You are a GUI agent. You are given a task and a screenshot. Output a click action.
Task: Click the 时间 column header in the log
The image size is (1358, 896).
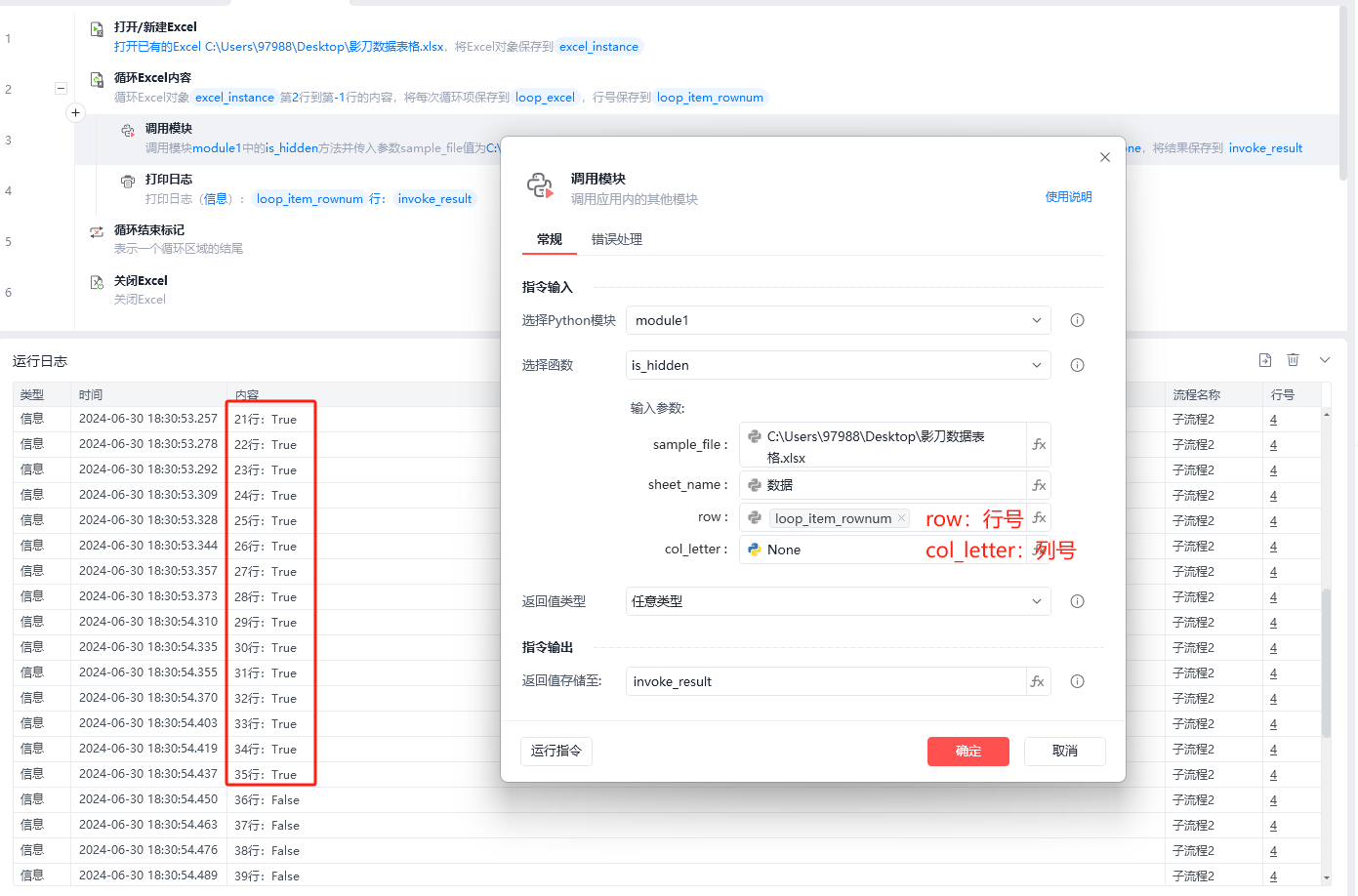(91, 395)
